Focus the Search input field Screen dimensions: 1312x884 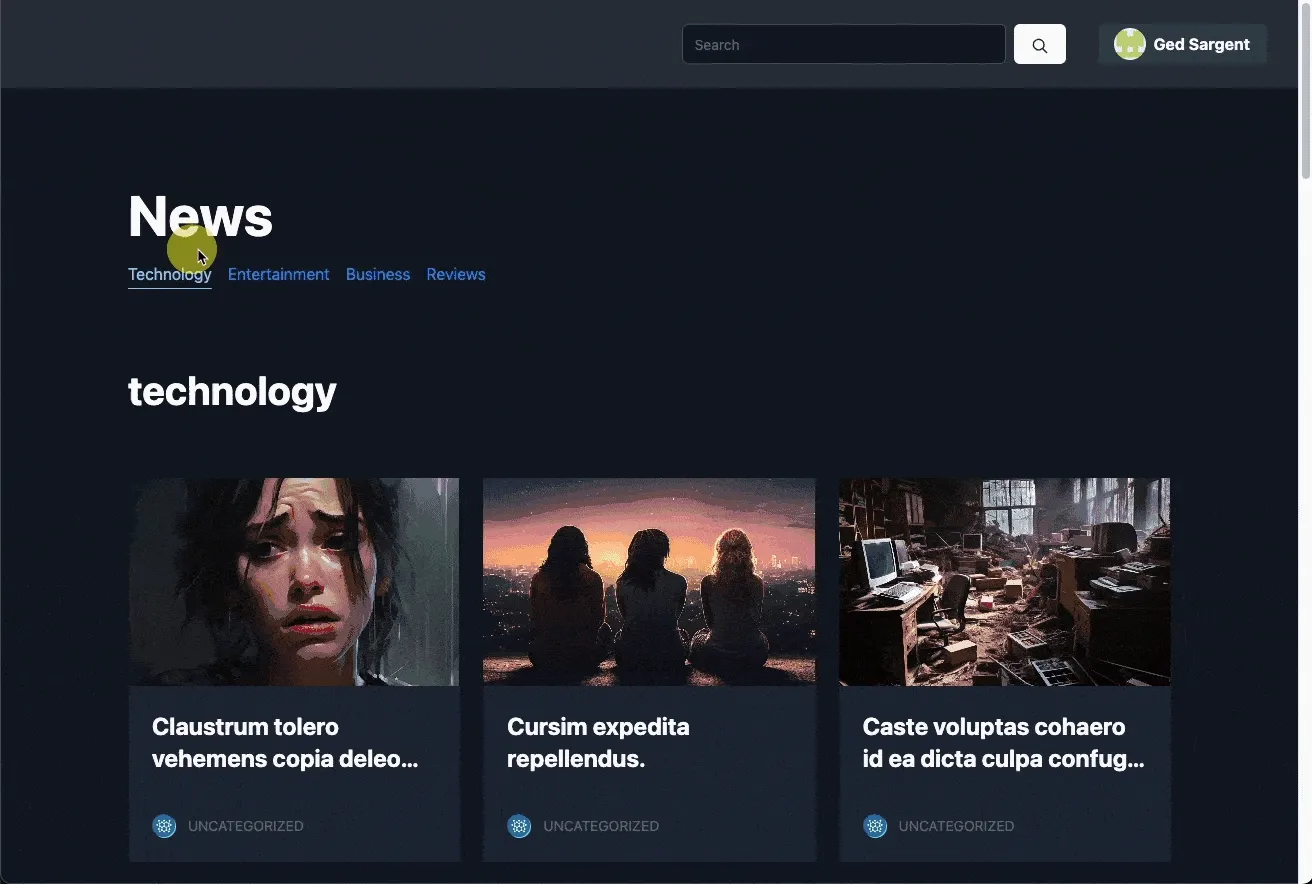(x=844, y=44)
